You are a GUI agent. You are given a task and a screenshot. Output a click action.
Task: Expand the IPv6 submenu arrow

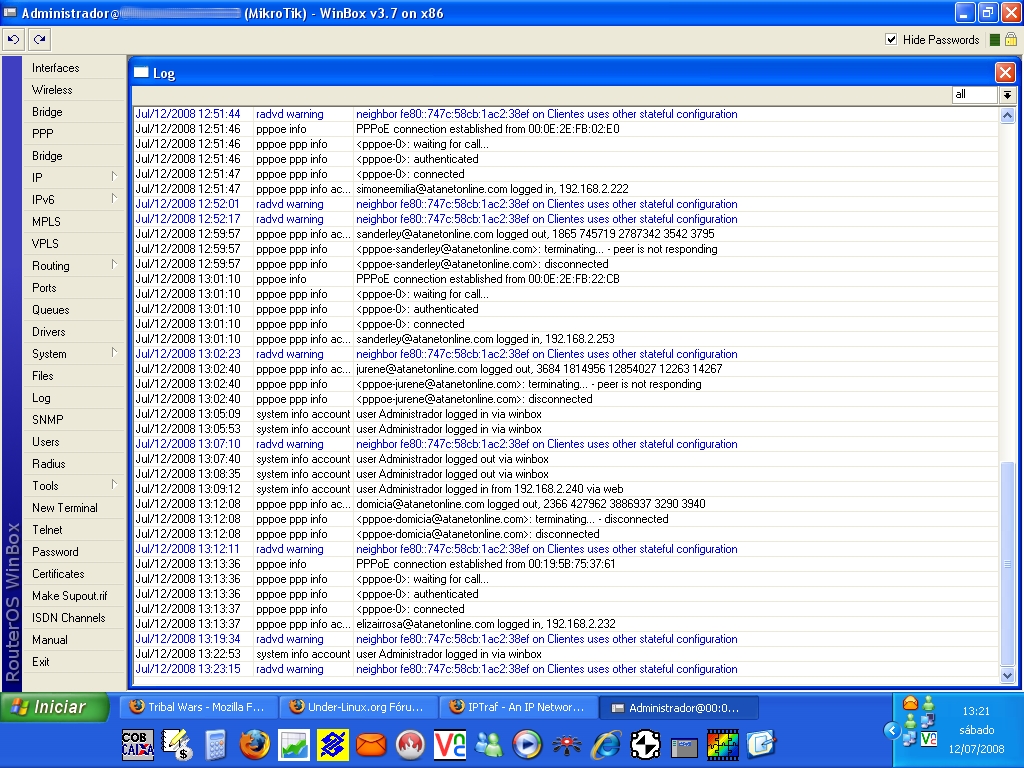114,199
